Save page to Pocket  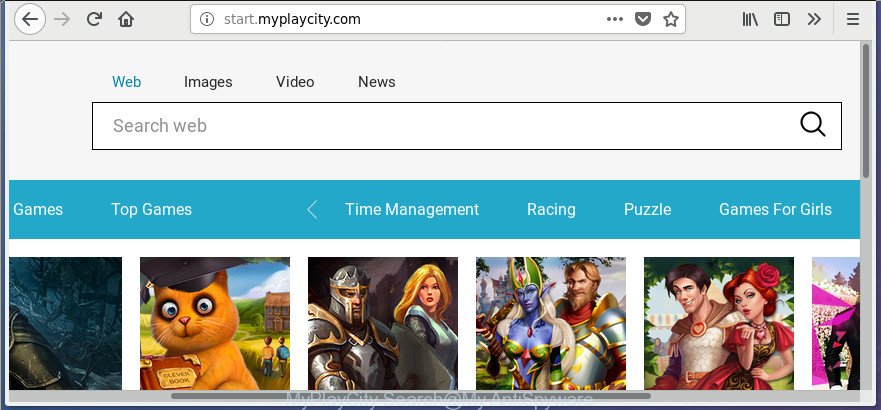pyautogui.click(x=642, y=19)
